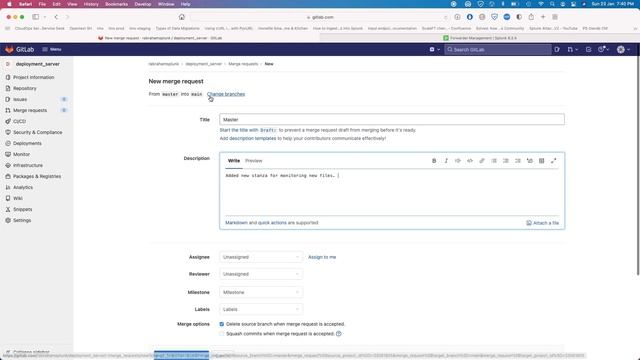Open the To-Do list icon in header
Screen dimensions: 640x360
point(589,49)
